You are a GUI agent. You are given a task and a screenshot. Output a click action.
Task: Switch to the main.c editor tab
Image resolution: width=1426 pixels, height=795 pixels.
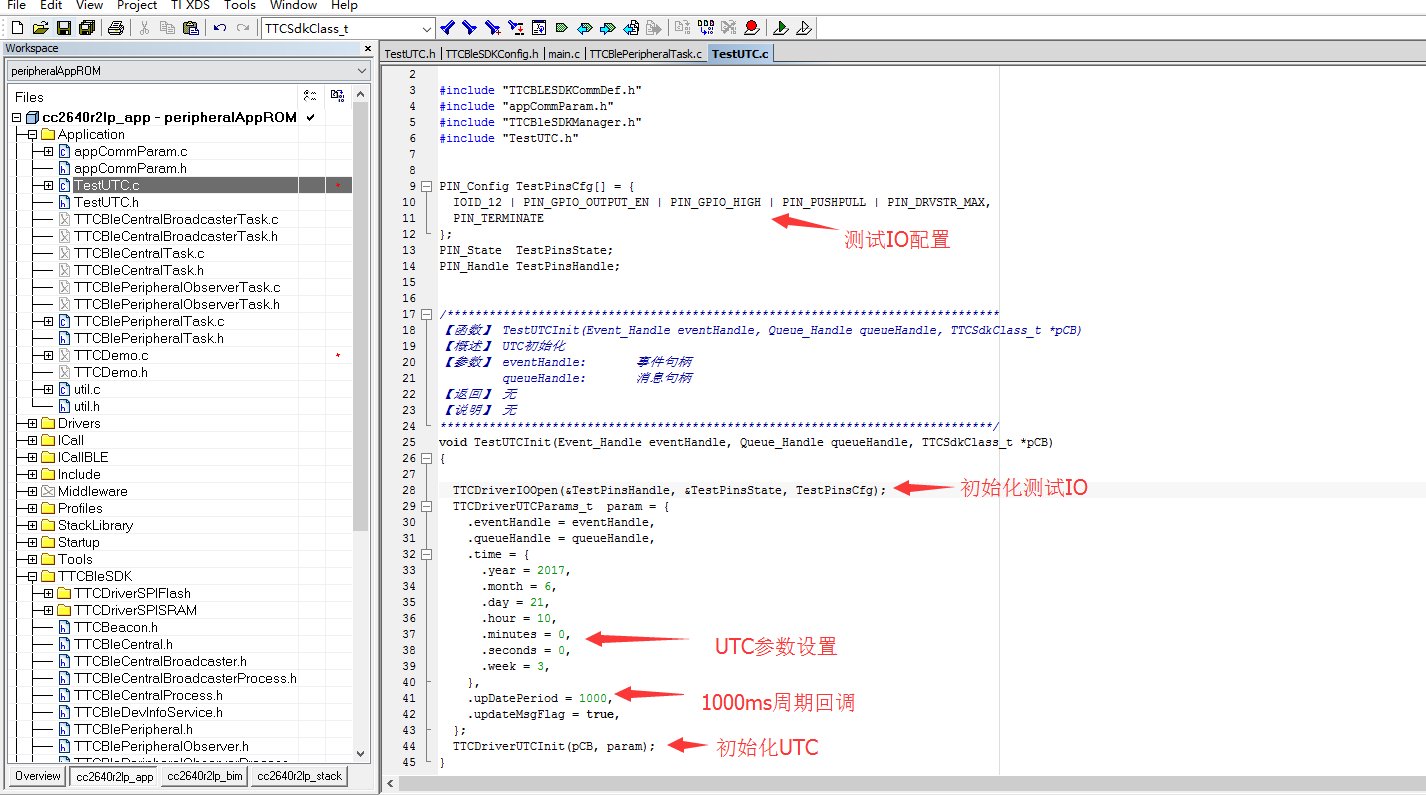564,54
